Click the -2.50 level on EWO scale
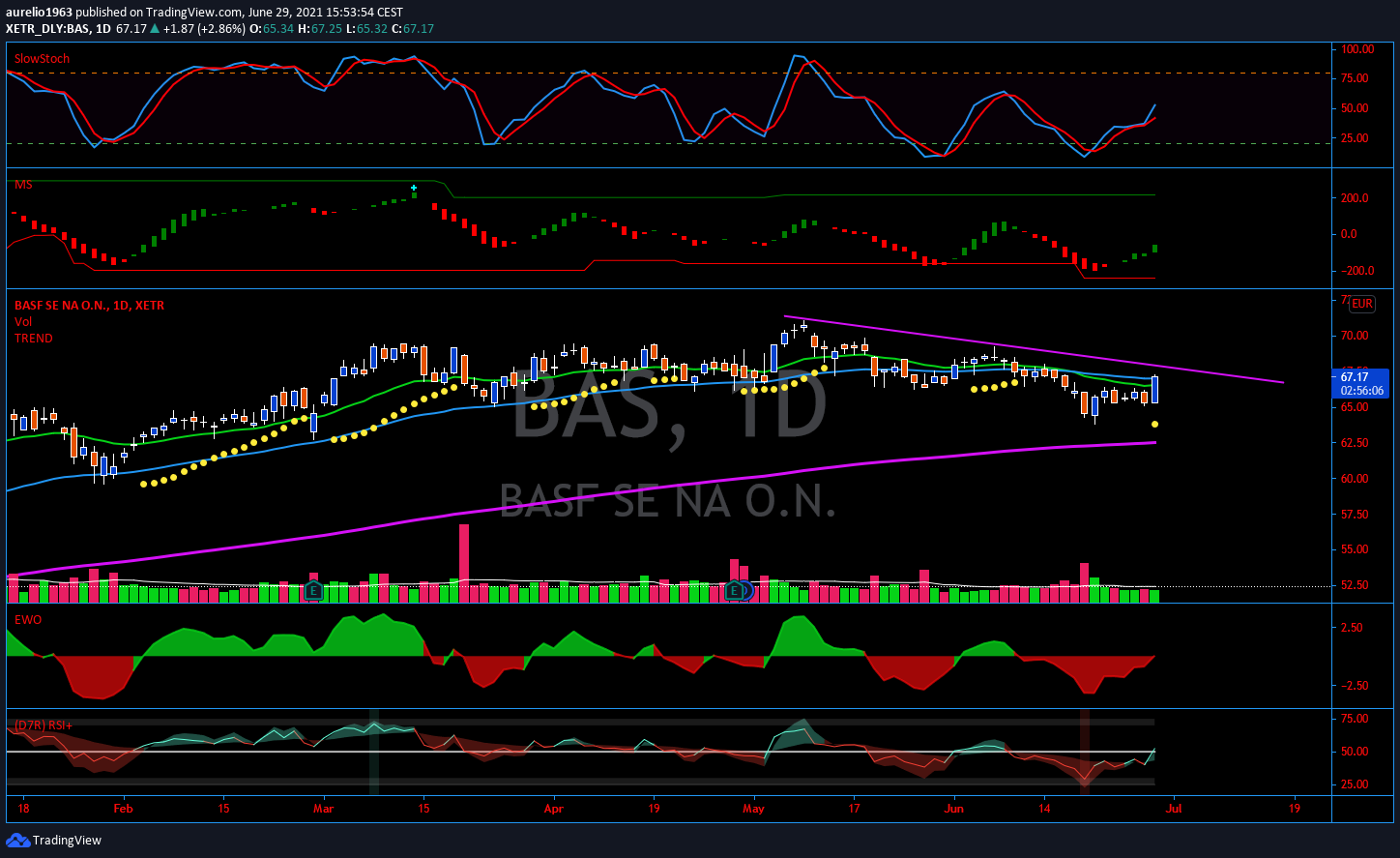The image size is (1400, 858). (x=1350, y=686)
